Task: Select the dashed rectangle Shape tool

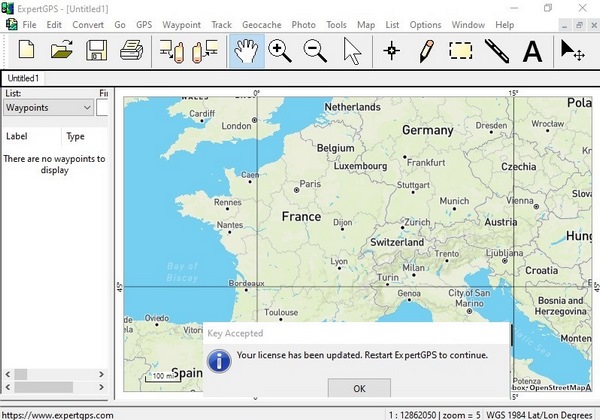Action: pyautogui.click(x=460, y=51)
